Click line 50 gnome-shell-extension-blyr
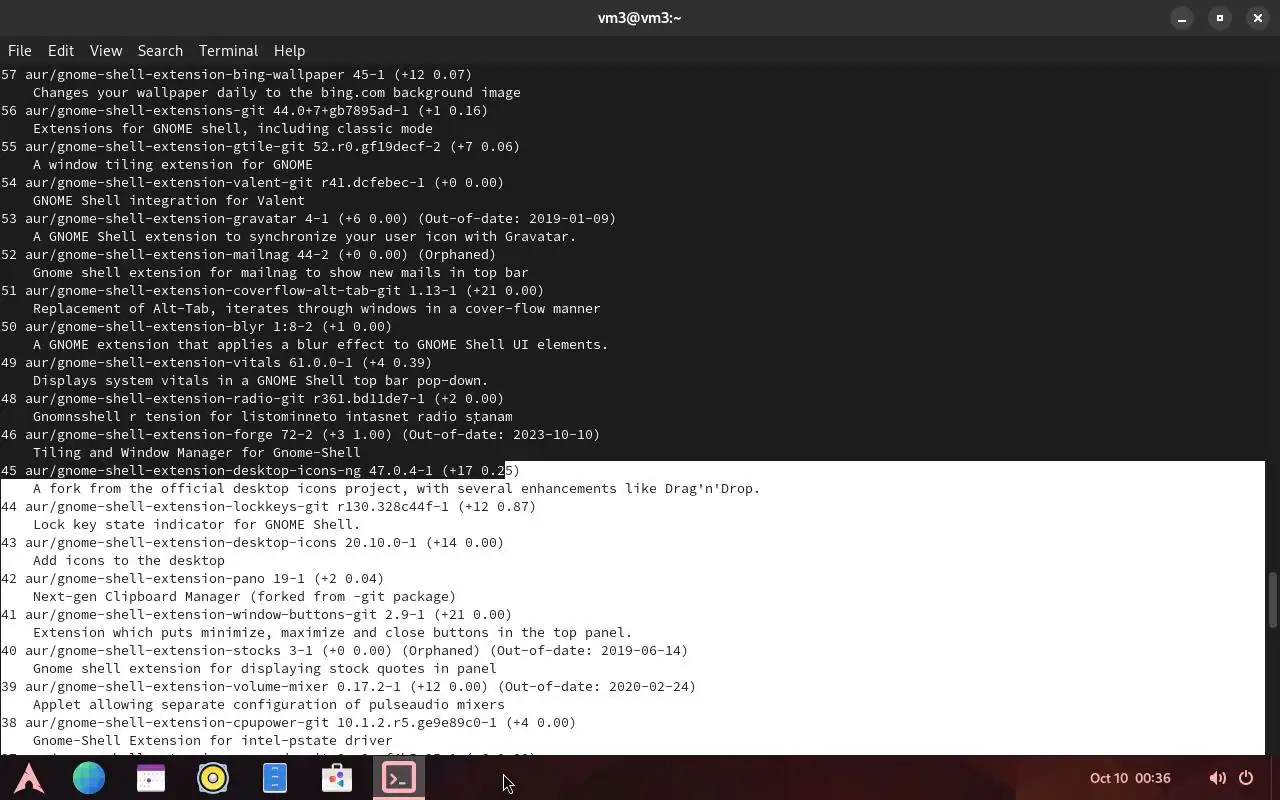Screen dimensions: 1280x800 coord(196,327)
